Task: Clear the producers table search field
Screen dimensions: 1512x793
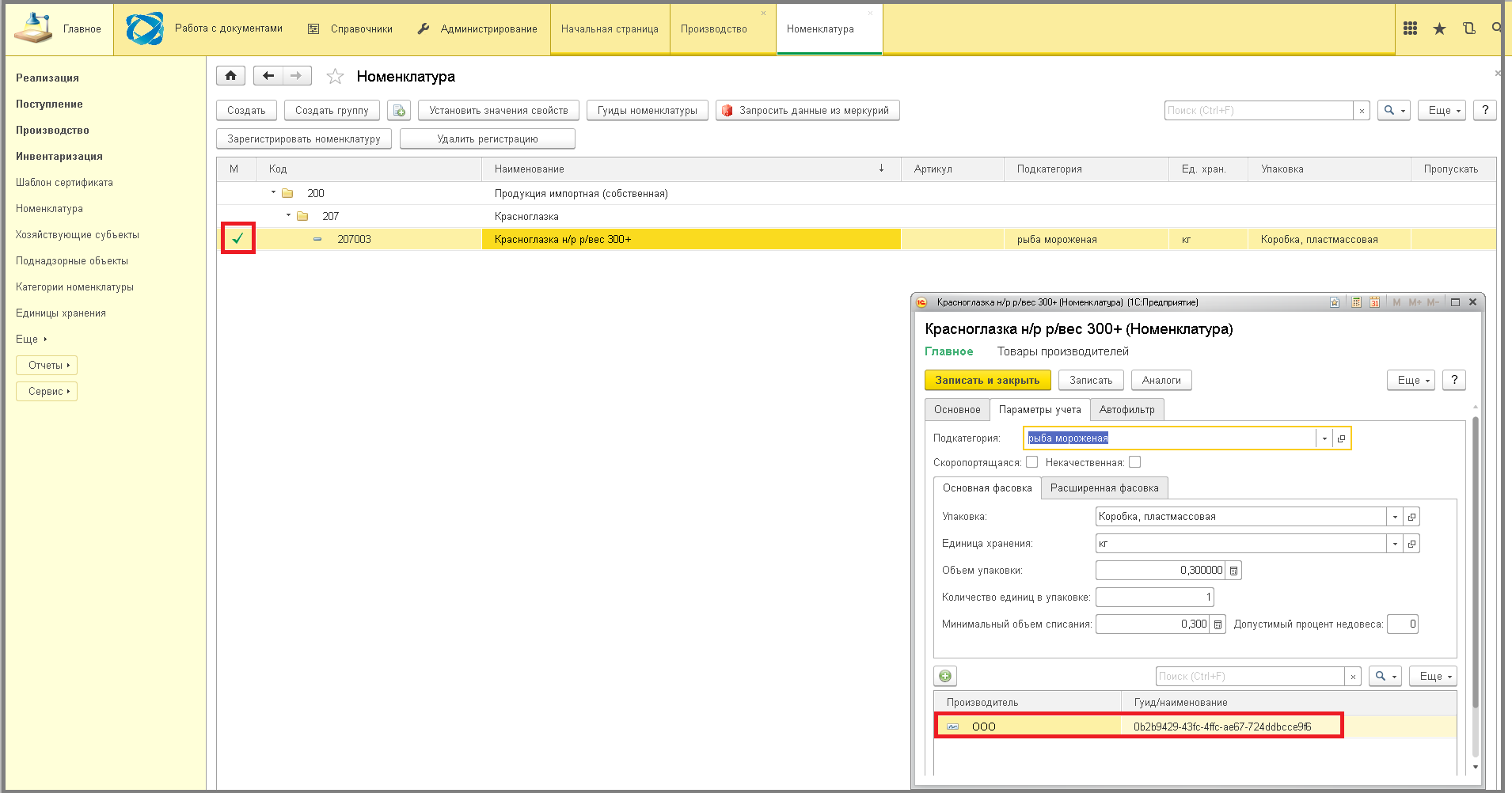Action: 1353,677
